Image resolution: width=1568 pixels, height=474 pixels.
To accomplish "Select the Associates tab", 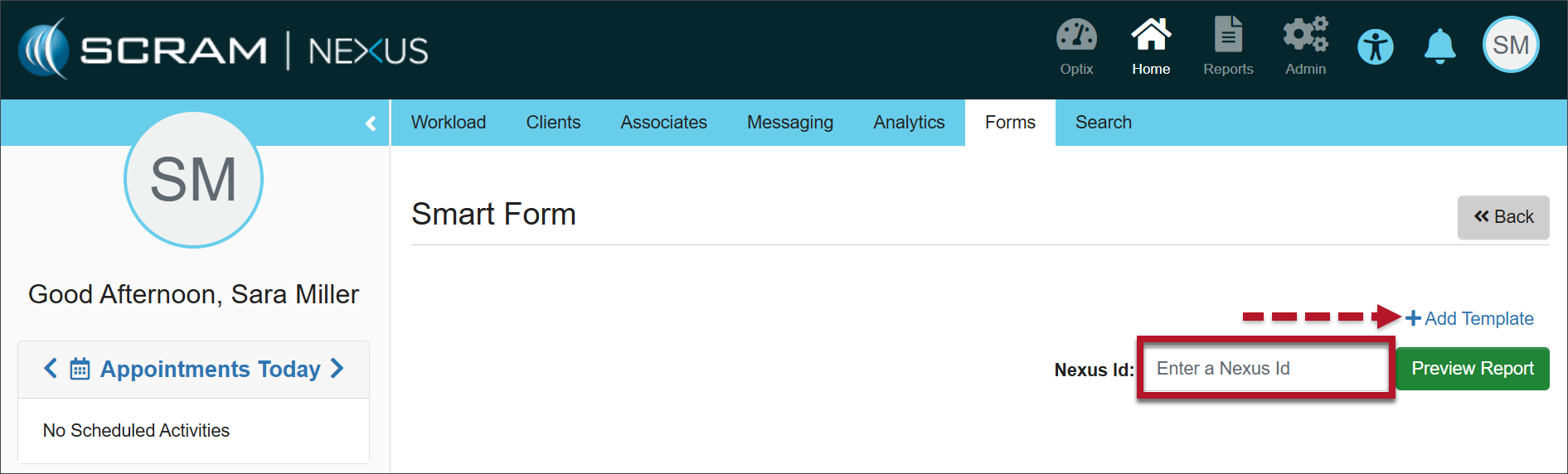I will tap(663, 123).
